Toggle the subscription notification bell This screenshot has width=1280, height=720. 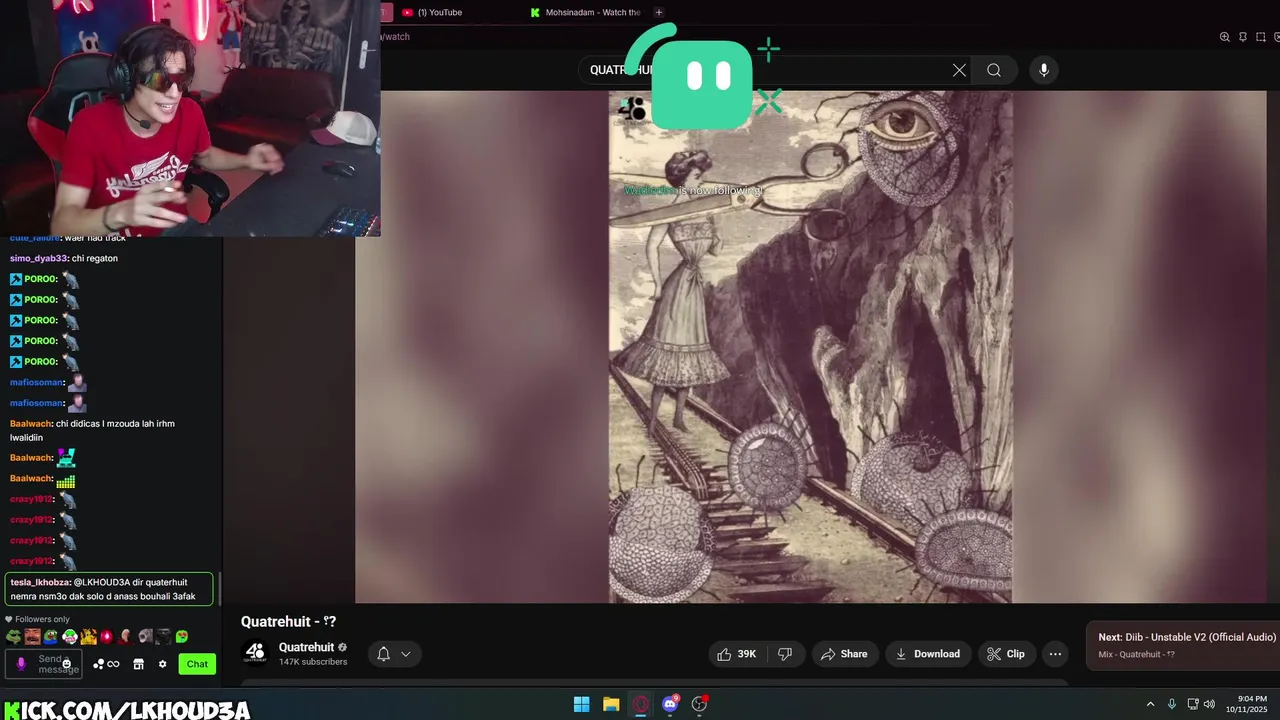point(383,654)
